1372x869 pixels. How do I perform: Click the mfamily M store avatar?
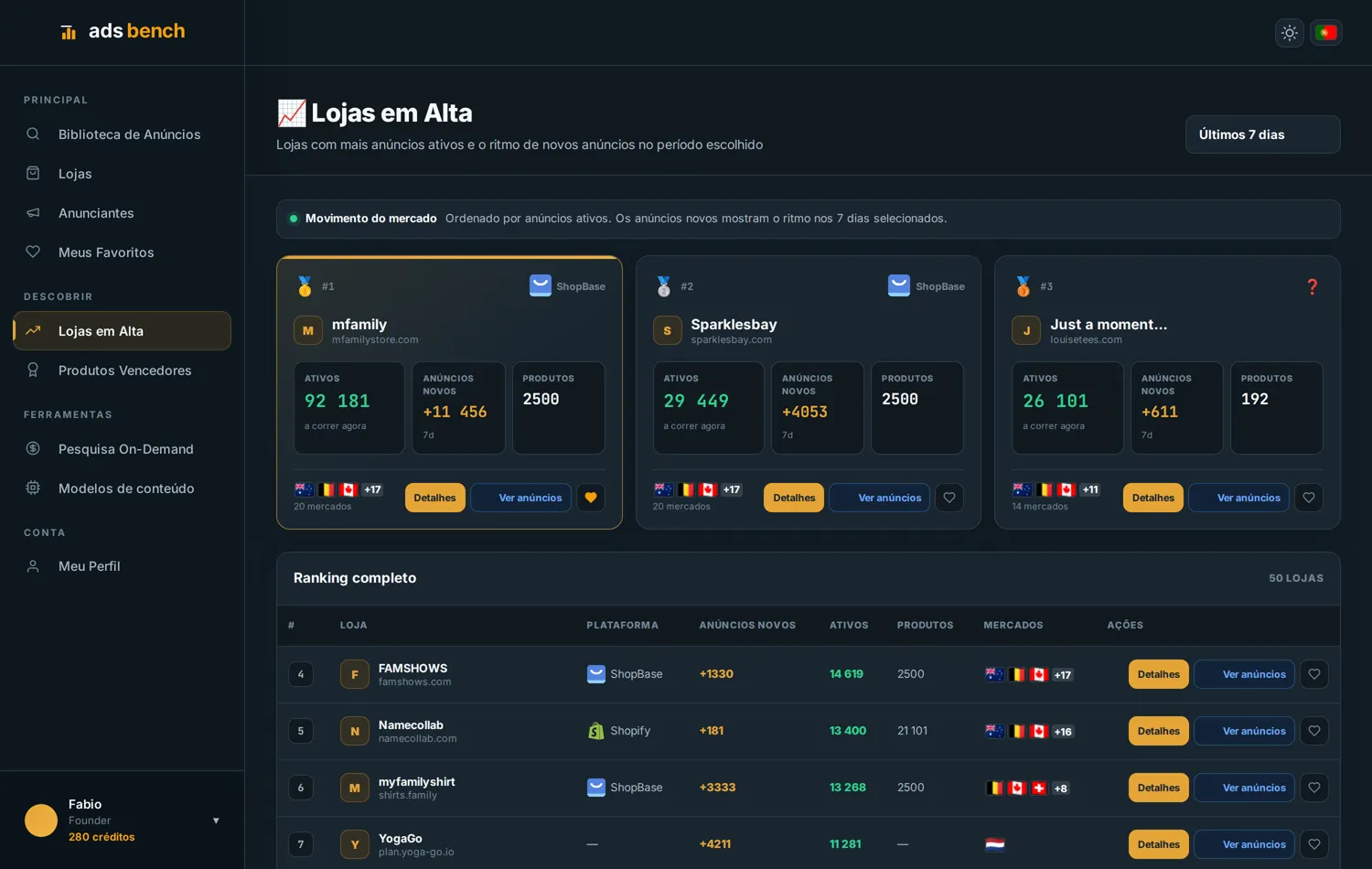point(308,330)
